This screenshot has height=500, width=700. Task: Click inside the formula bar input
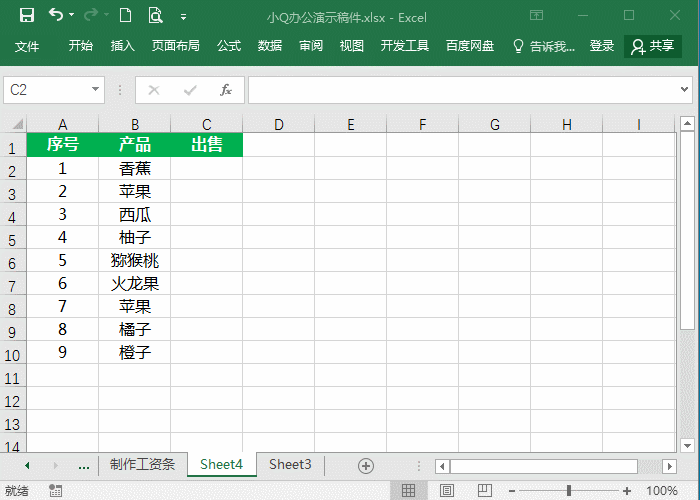coord(464,90)
